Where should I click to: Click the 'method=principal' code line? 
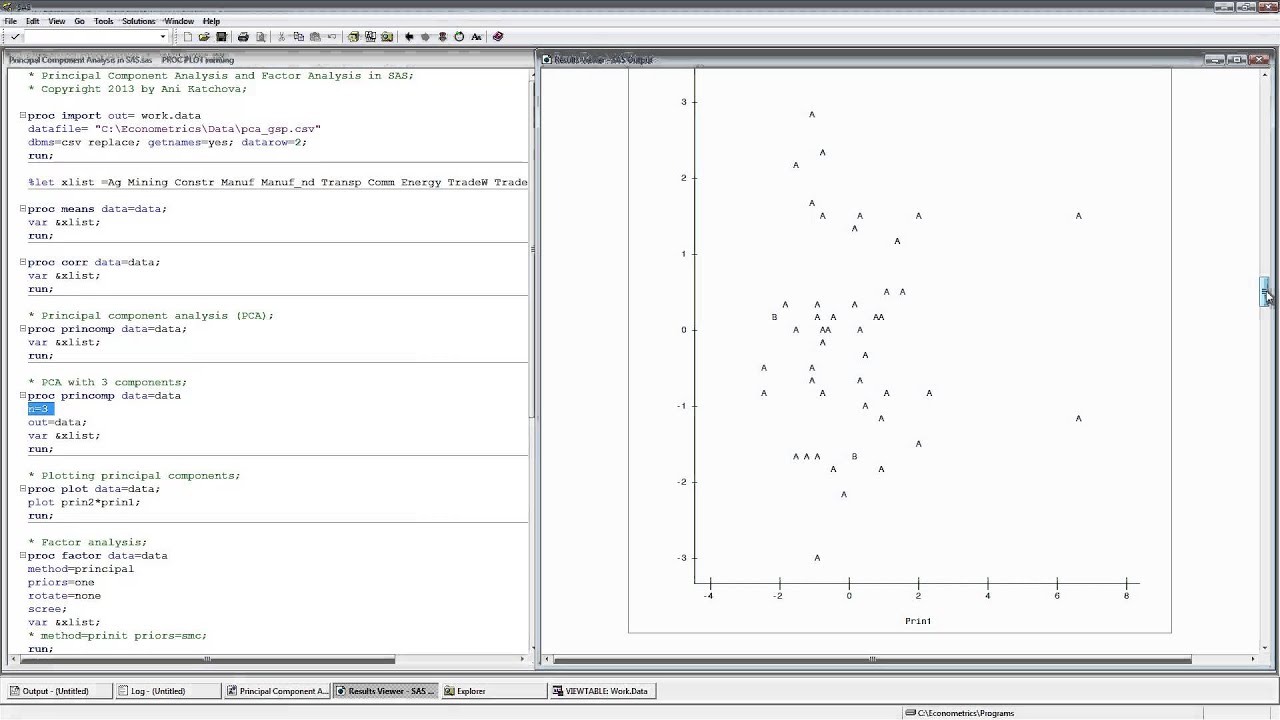point(80,569)
